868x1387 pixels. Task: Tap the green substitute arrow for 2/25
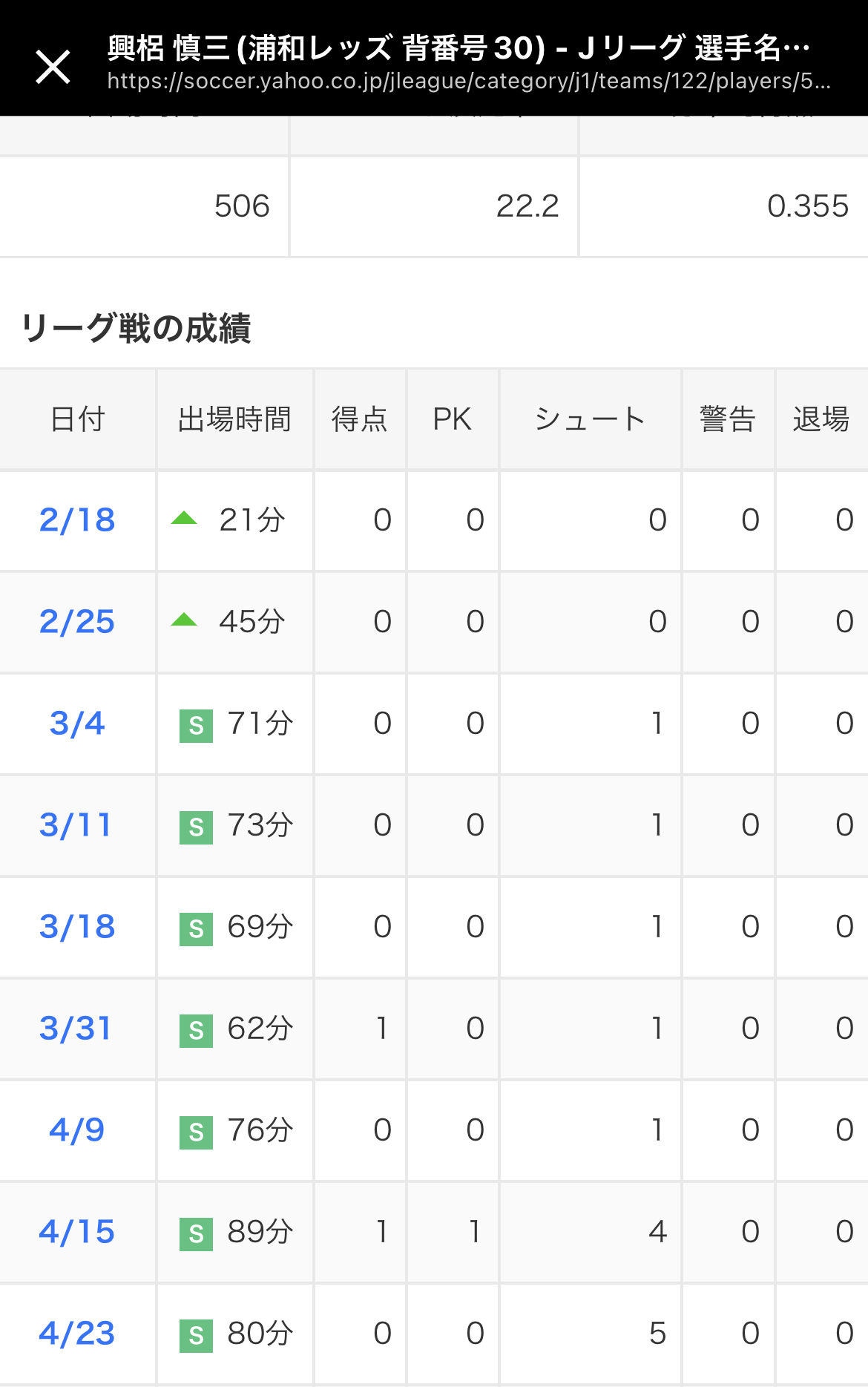click(184, 620)
